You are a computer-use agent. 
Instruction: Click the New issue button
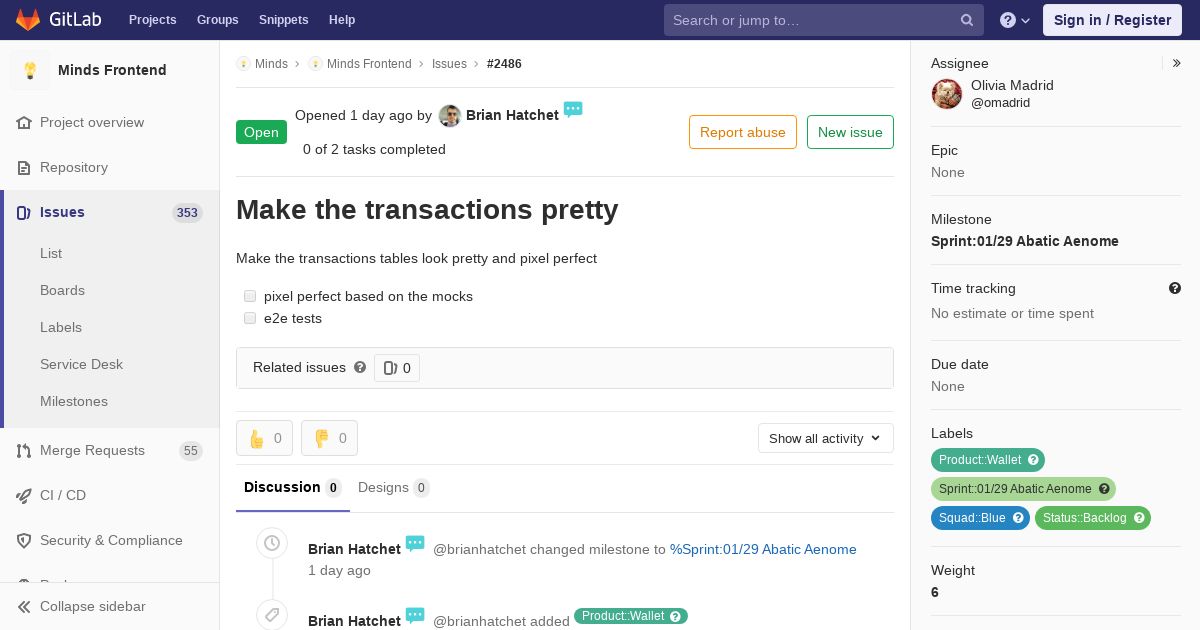point(850,132)
